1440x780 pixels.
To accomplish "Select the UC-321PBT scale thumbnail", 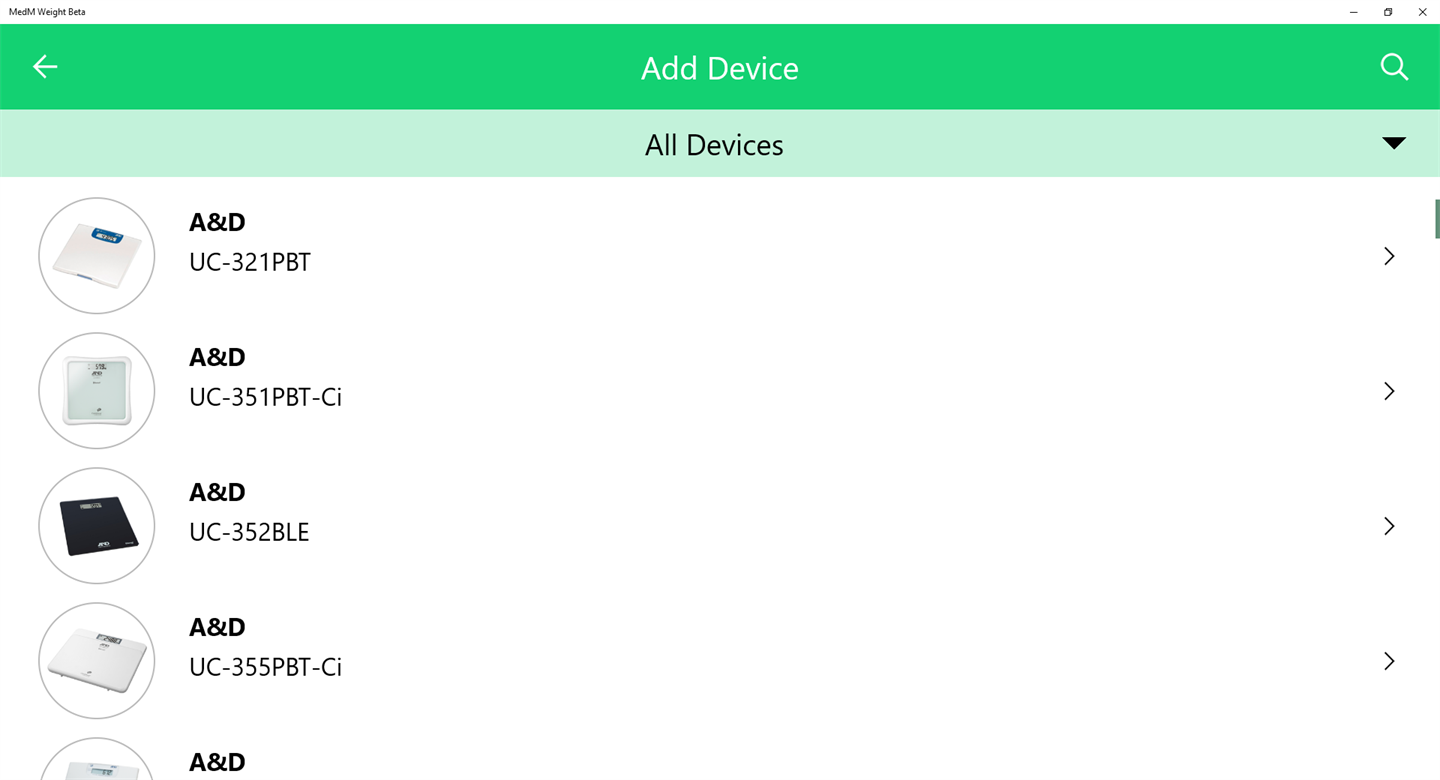I will (97, 256).
